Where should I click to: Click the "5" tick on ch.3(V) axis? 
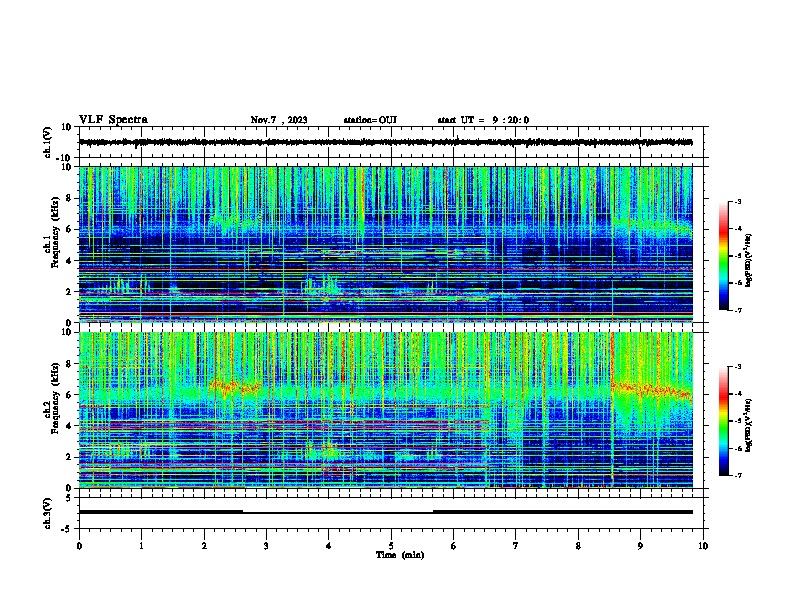(x=70, y=498)
